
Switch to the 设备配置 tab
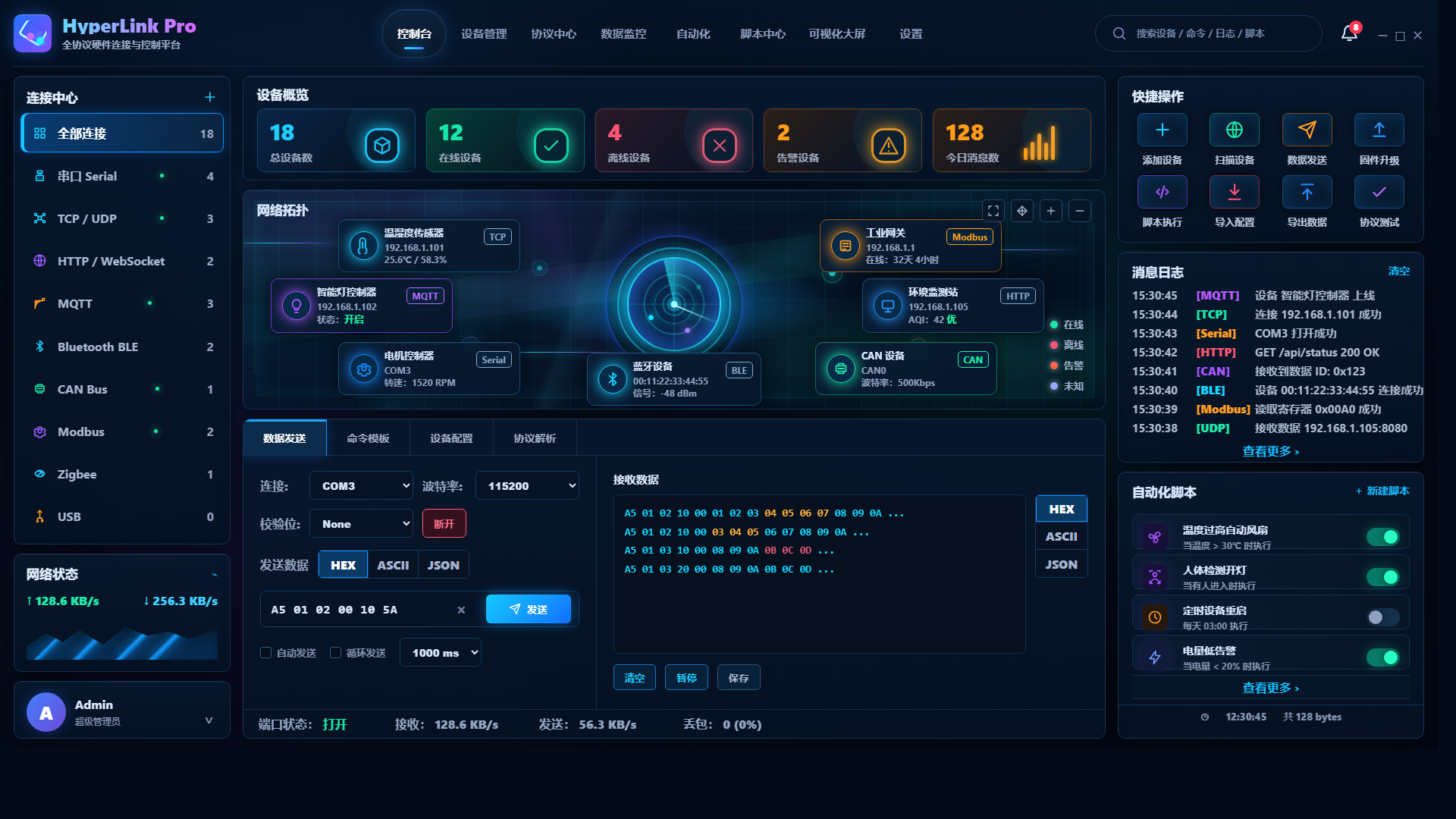pyautogui.click(x=451, y=438)
